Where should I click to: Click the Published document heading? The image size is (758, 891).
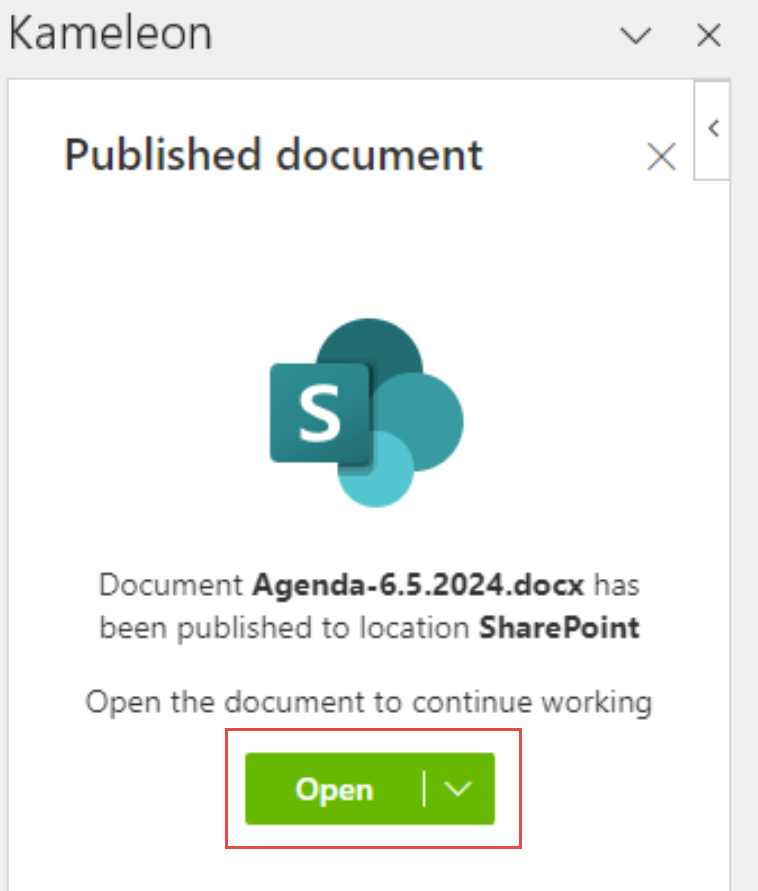pyautogui.click(x=273, y=155)
